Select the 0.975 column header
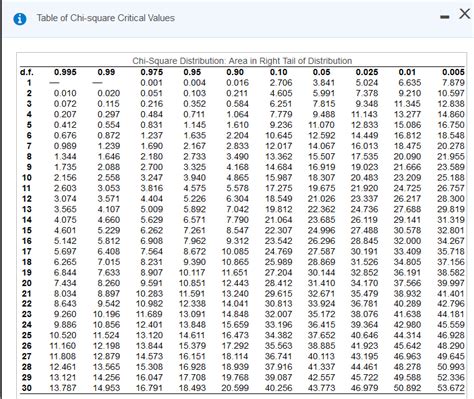 [152, 72]
